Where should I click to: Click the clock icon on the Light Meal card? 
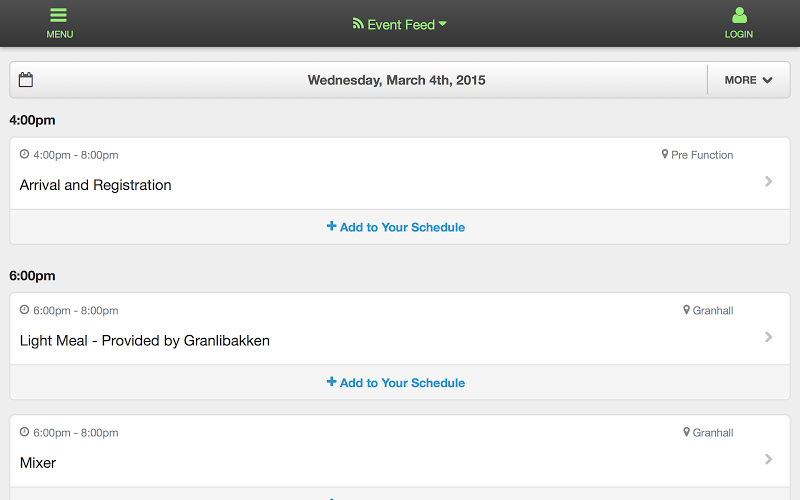pos(24,310)
